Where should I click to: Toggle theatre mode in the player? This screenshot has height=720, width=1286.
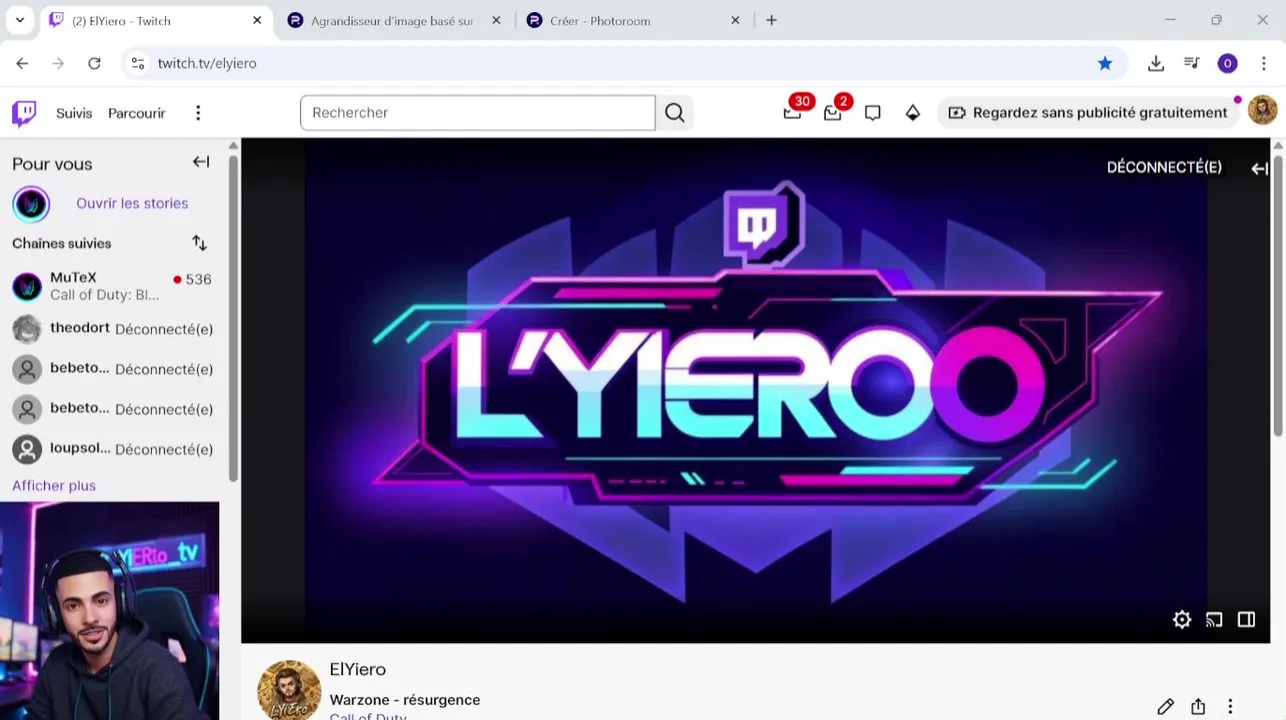(1246, 620)
